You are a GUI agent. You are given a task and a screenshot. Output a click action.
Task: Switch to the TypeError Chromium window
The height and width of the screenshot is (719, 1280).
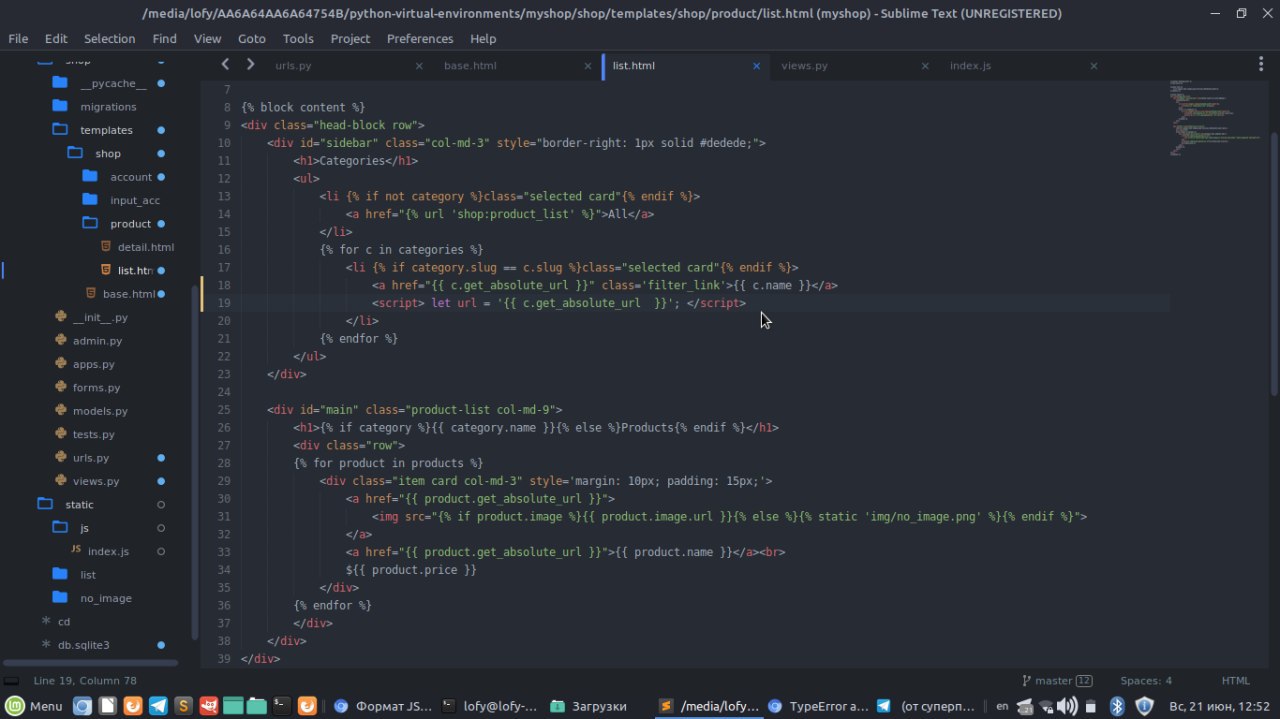tap(818, 706)
